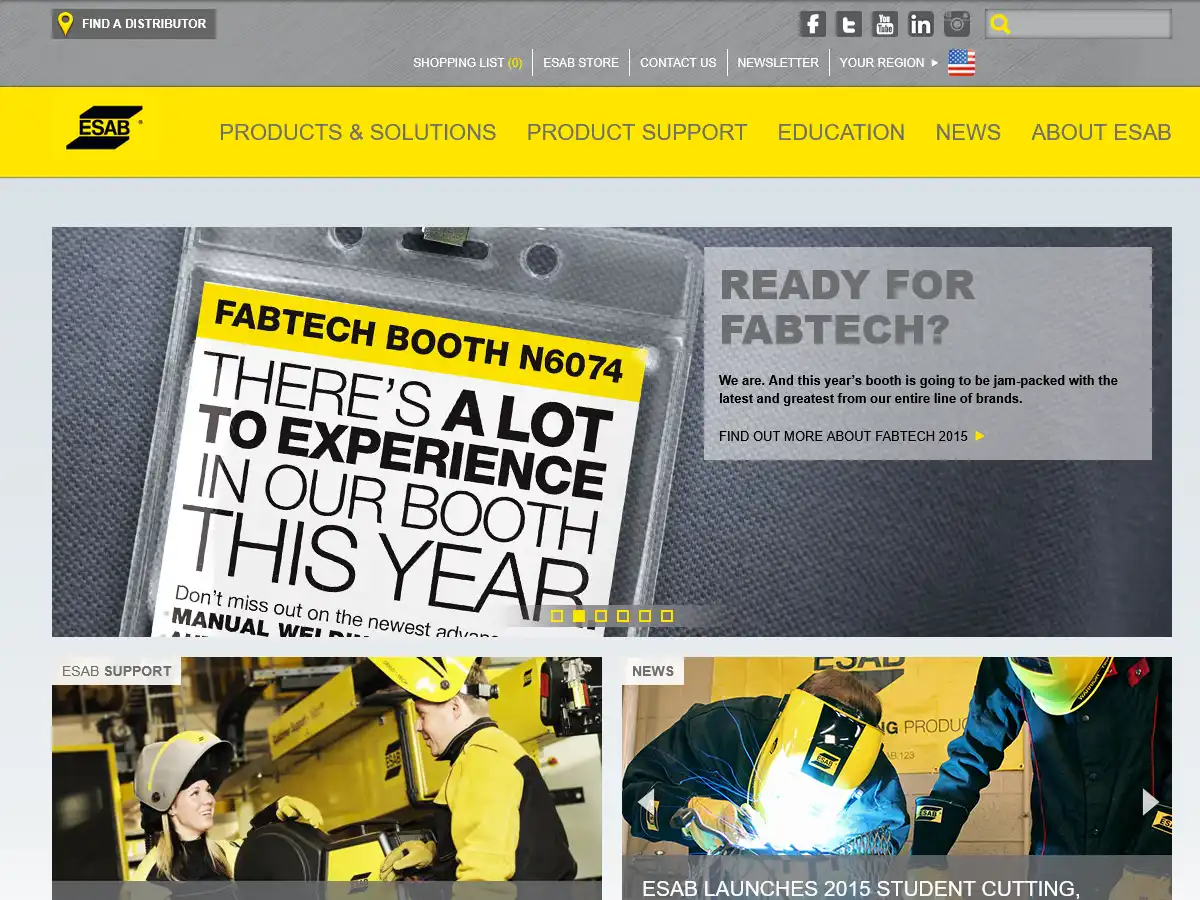Go to the ESAB Store link
The width and height of the screenshot is (1200, 900).
(581, 62)
